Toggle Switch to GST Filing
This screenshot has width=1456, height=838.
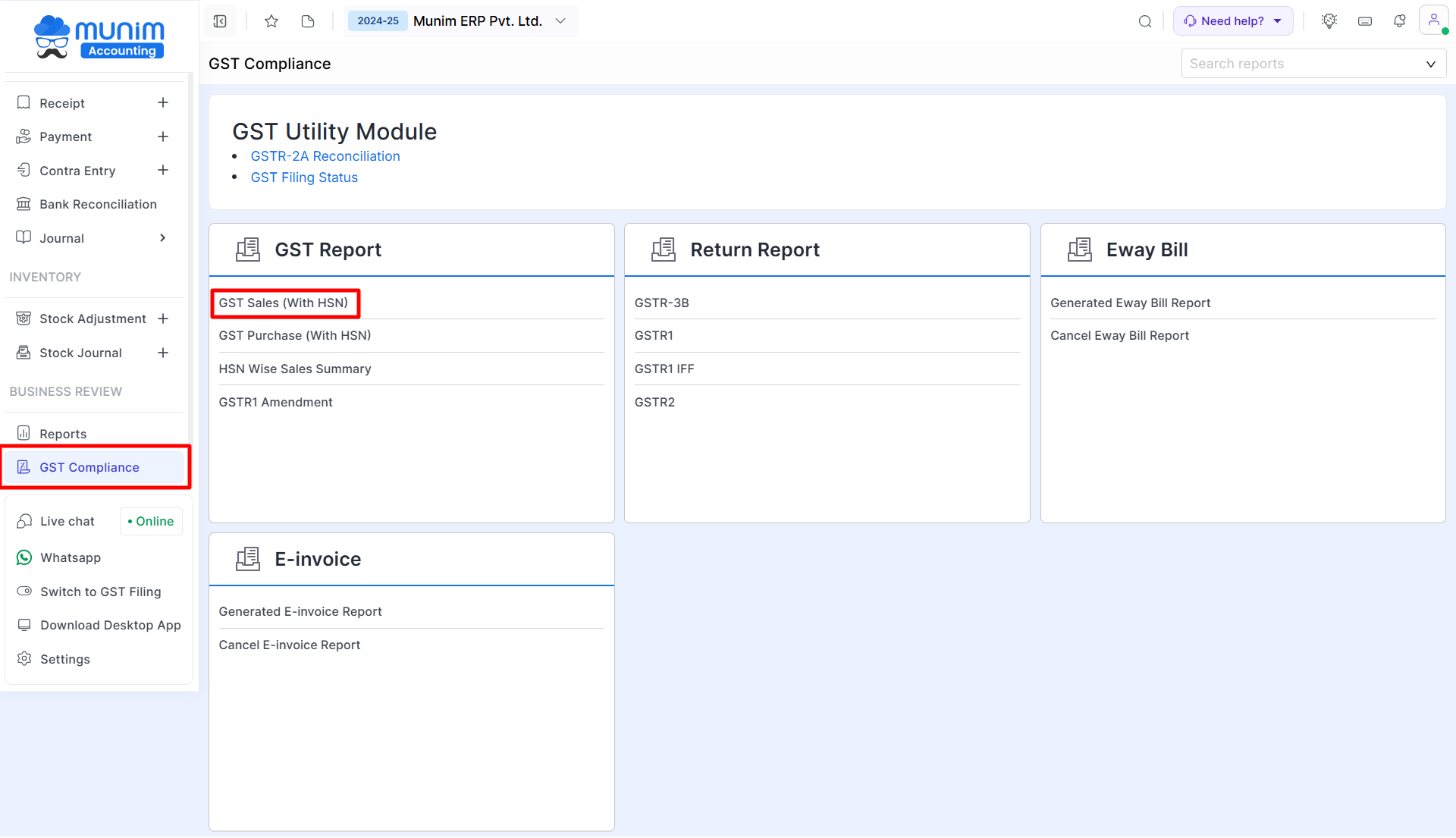(x=24, y=591)
